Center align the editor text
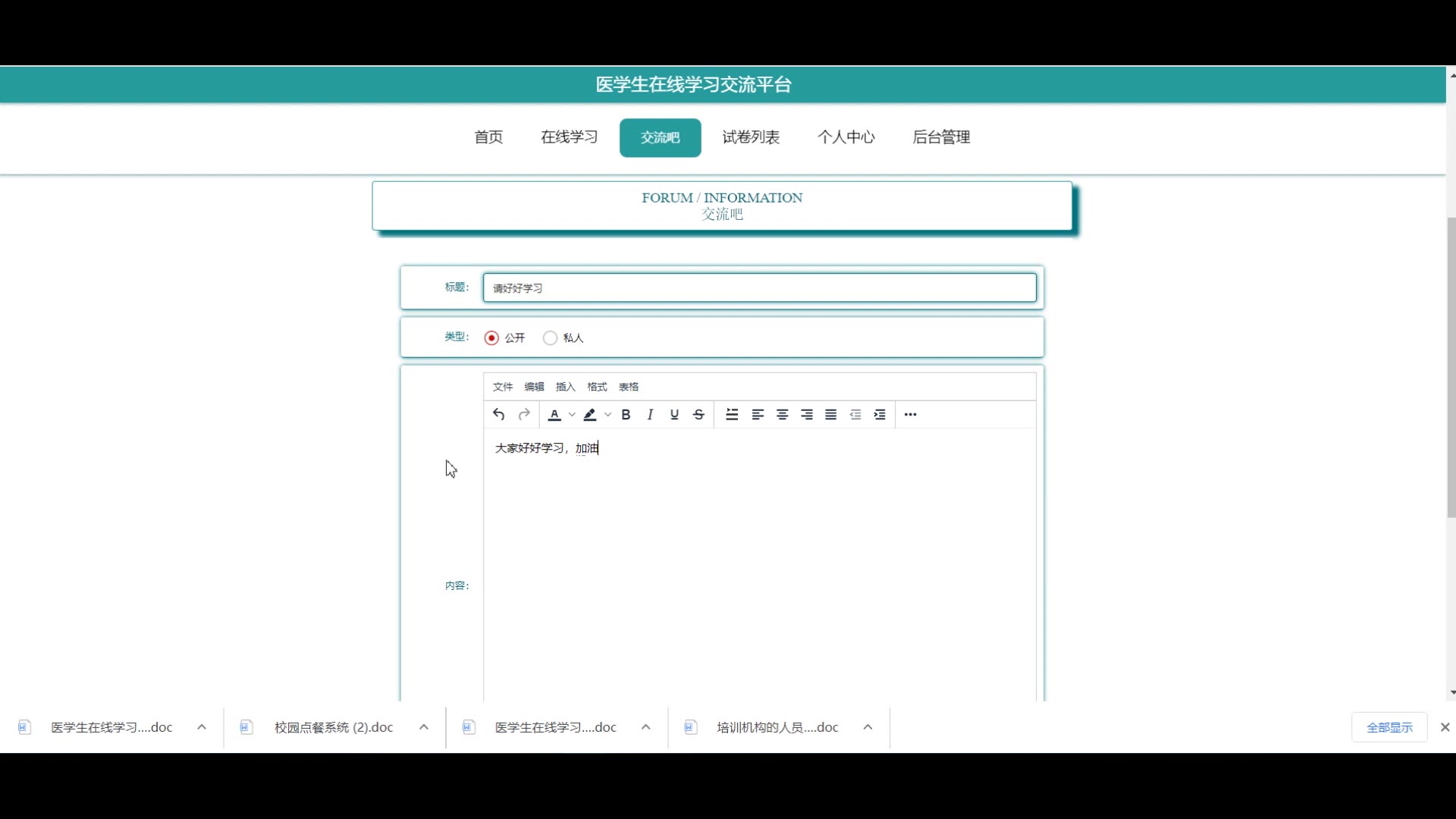This screenshot has height=819, width=1456. pyautogui.click(x=782, y=414)
